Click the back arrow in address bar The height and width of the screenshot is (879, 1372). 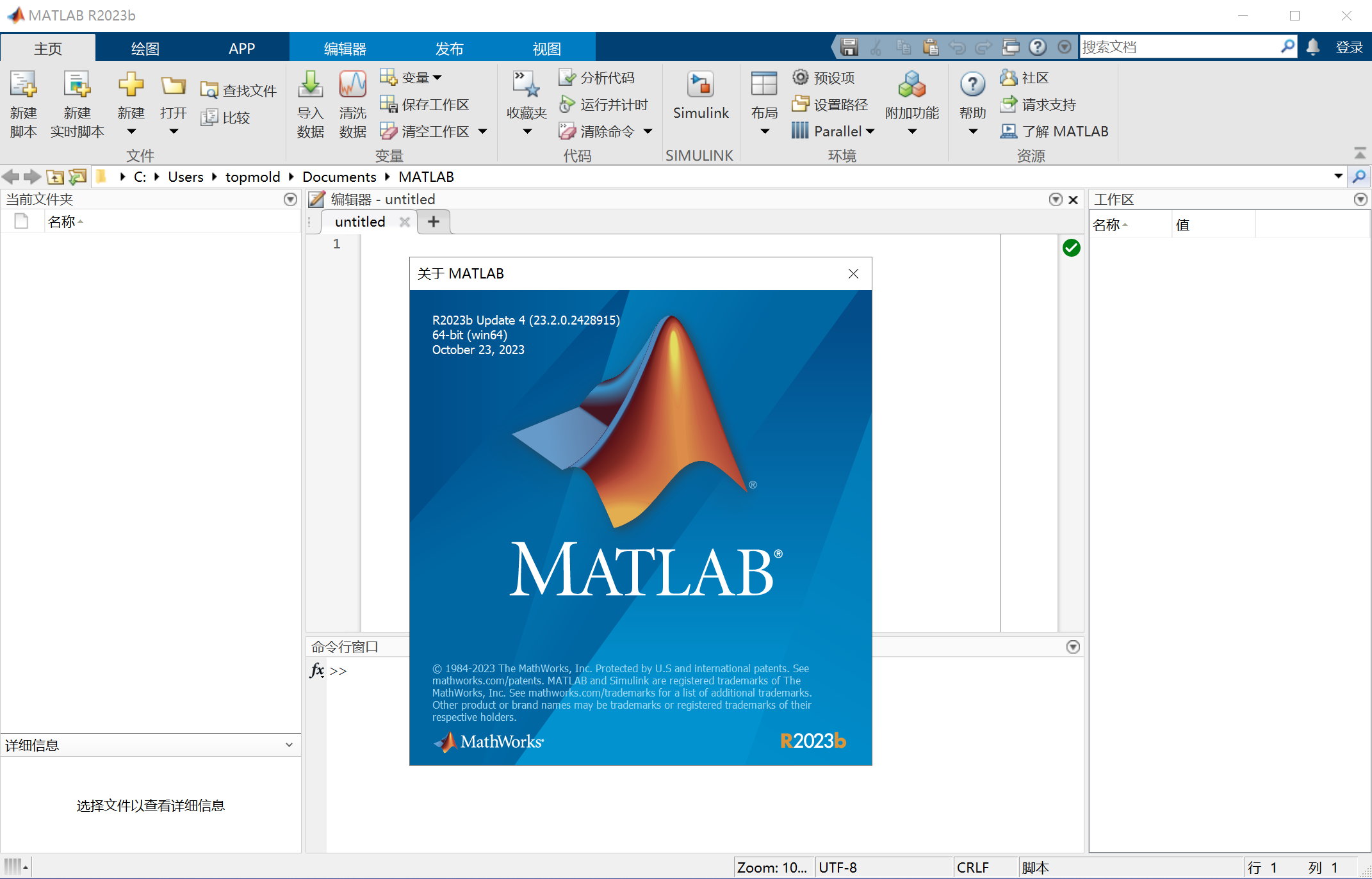(10, 177)
